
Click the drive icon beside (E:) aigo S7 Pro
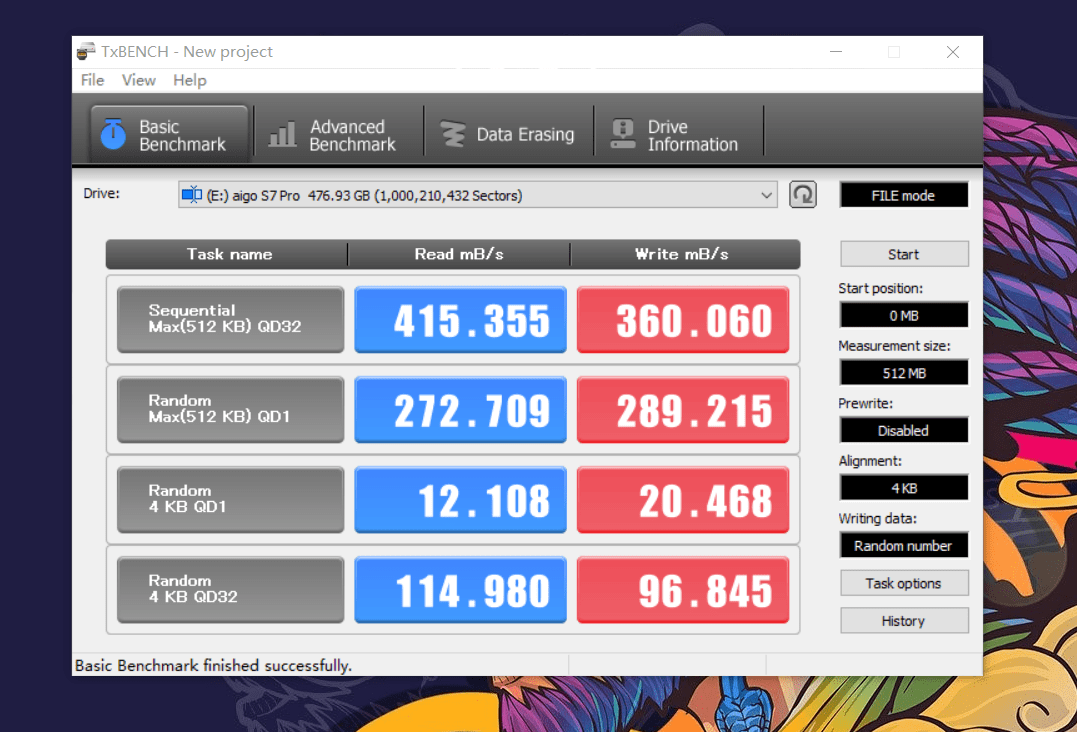coord(192,195)
